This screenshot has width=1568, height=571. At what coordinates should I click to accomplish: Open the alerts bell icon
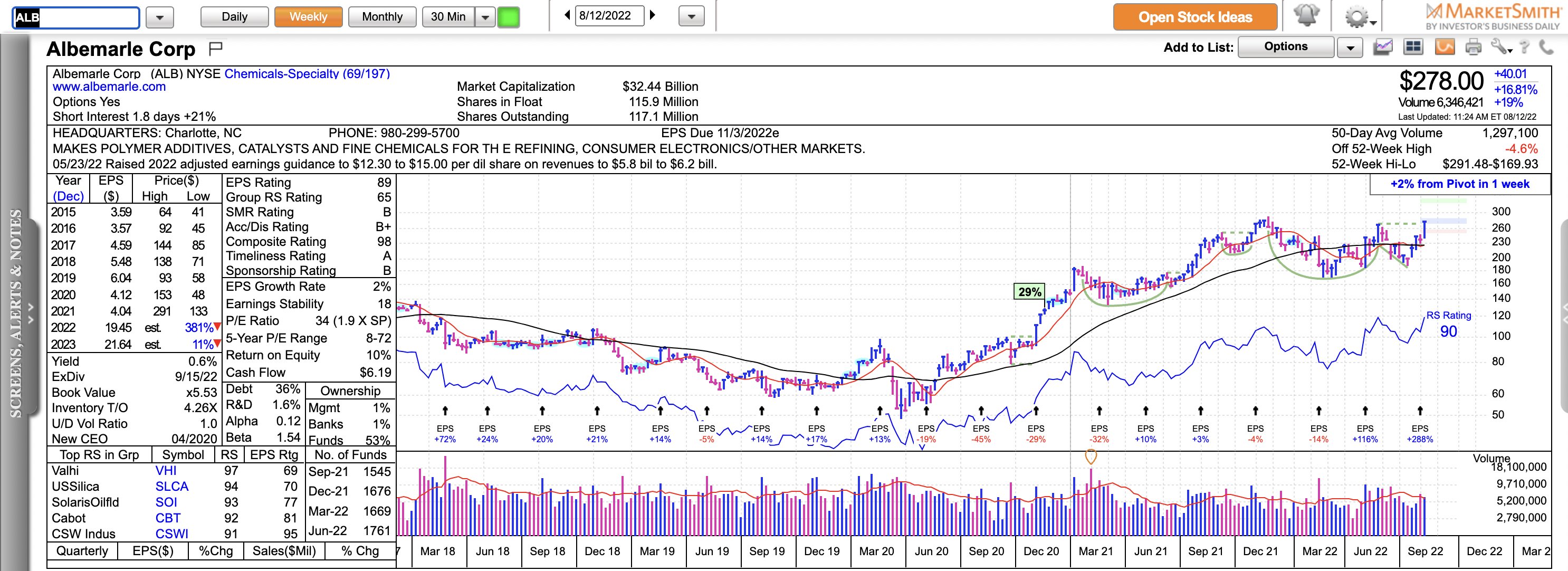[x=1306, y=16]
